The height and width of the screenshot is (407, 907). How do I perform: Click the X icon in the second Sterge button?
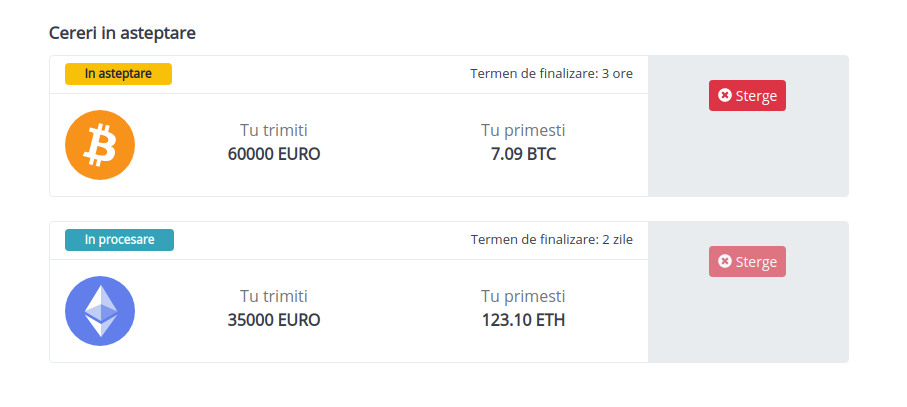(x=725, y=261)
